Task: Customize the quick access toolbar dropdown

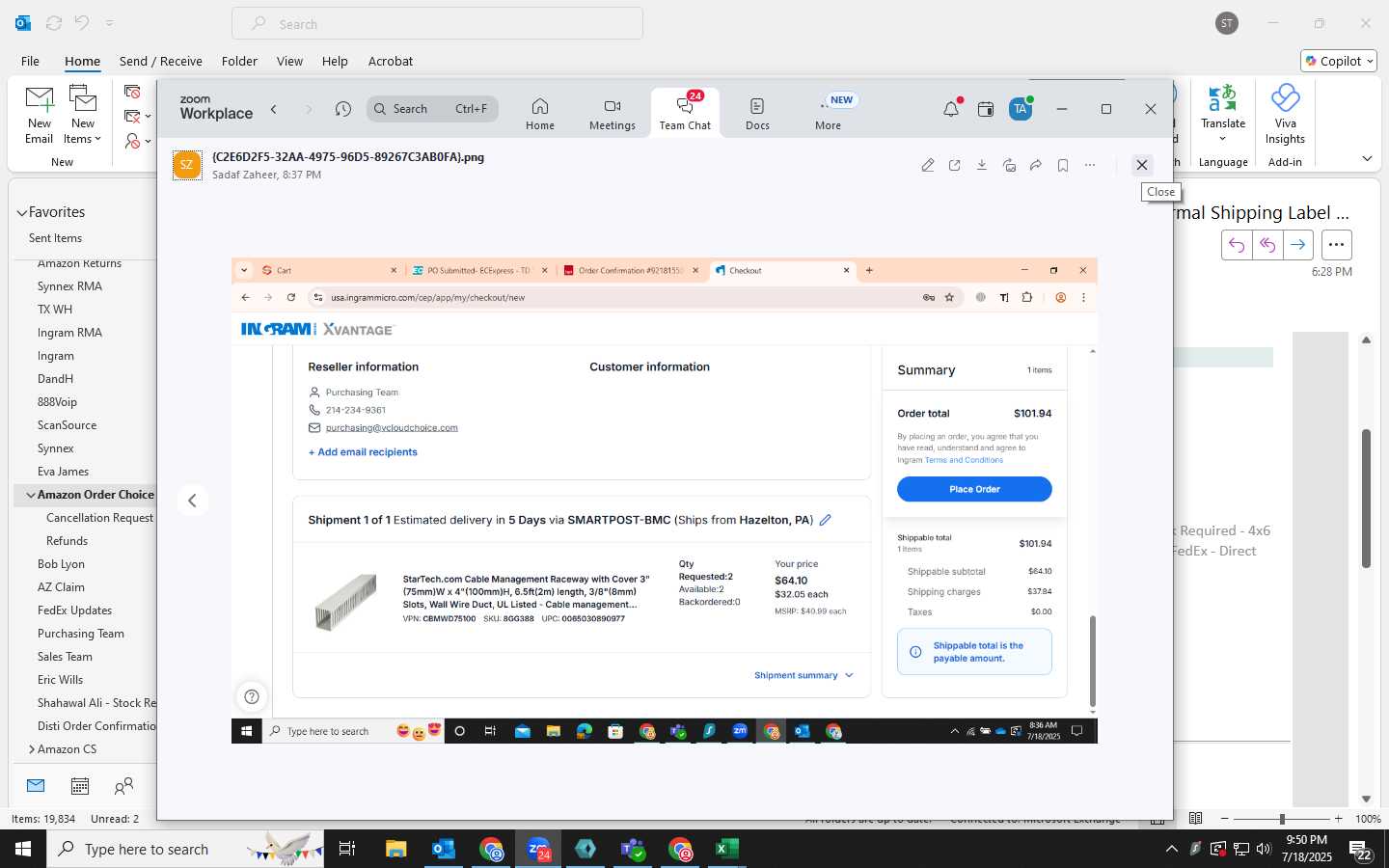Action: 109,23
